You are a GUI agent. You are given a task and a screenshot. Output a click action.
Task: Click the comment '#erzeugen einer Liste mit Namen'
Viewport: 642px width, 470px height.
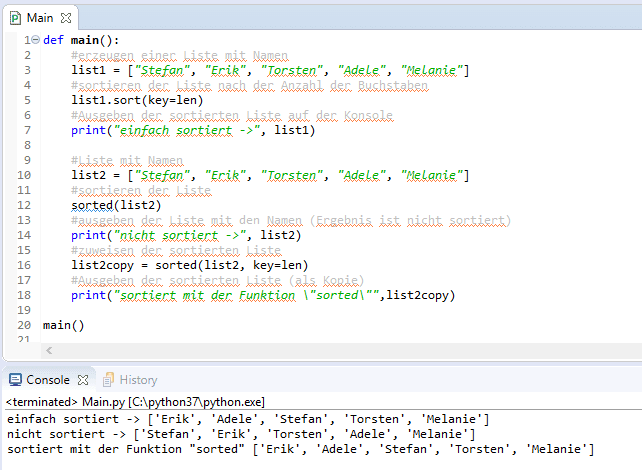pyautogui.click(x=180, y=55)
